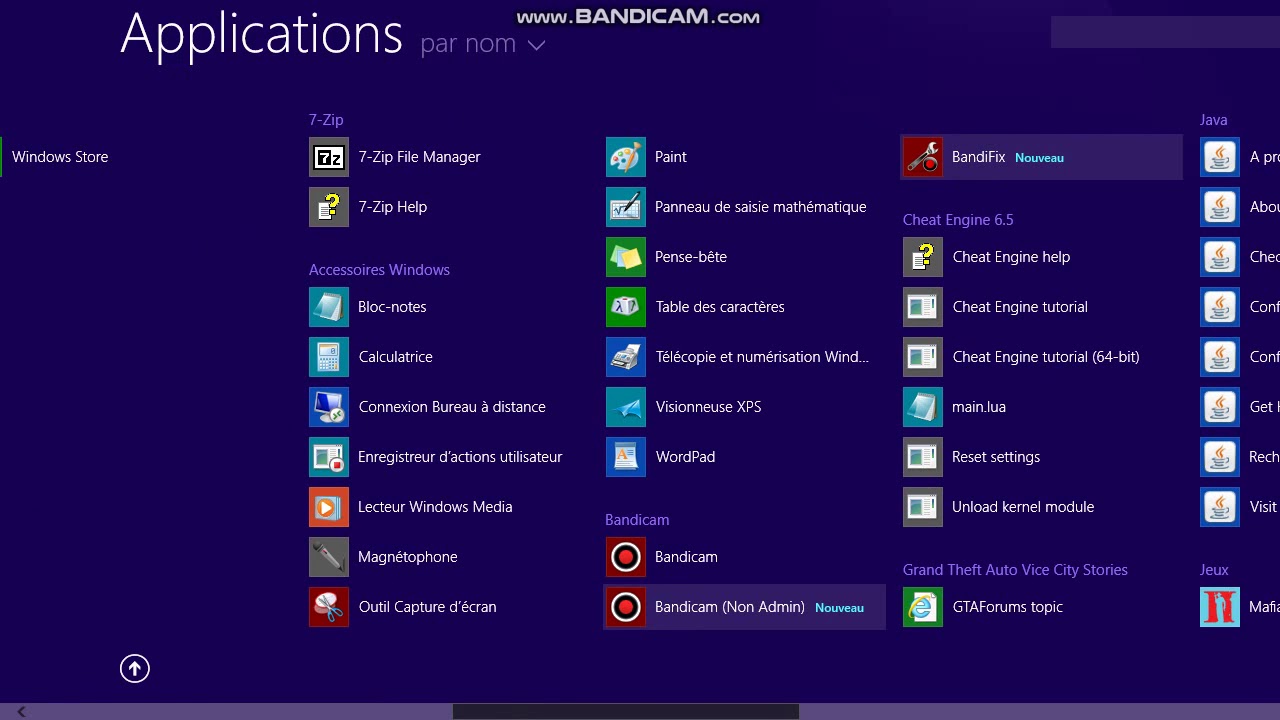Open Table des caractères icon
1280x720 pixels.
[626, 307]
